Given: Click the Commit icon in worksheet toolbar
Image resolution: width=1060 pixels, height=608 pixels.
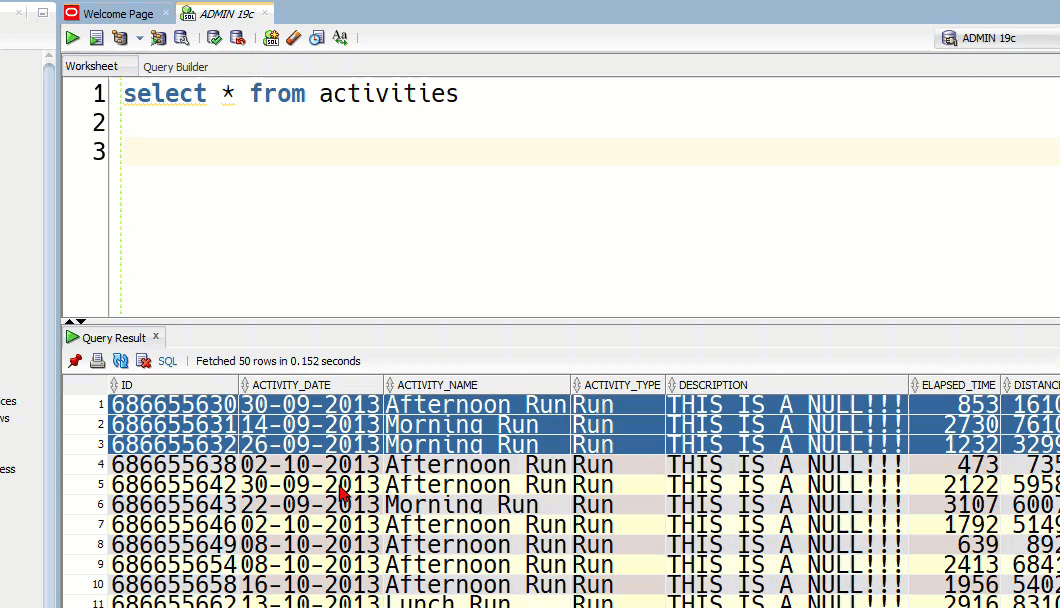Looking at the screenshot, I should pos(214,38).
